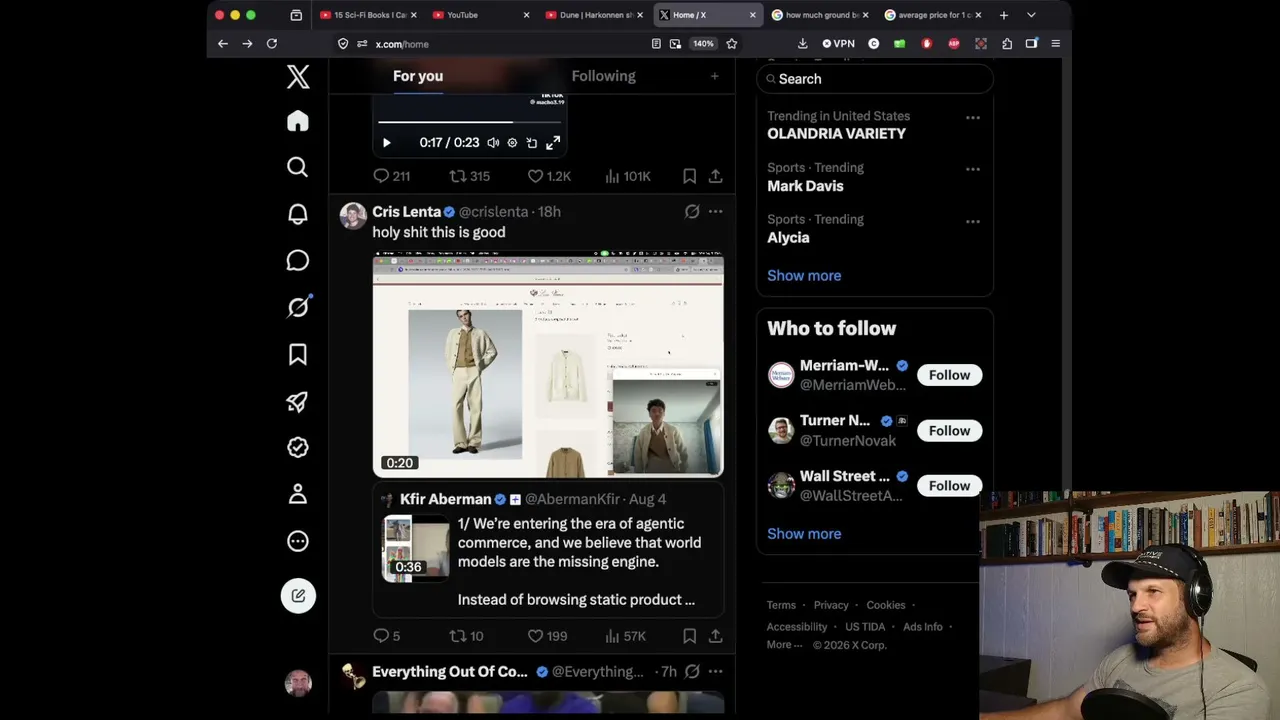View analytics showing 101K views
Image resolution: width=1280 pixels, height=720 pixels.
[x=627, y=176]
